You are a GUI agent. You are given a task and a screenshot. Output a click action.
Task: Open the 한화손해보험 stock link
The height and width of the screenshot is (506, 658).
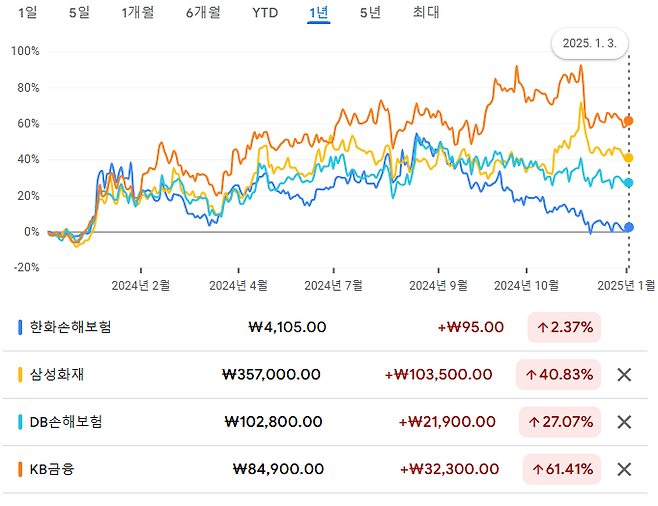(71, 327)
